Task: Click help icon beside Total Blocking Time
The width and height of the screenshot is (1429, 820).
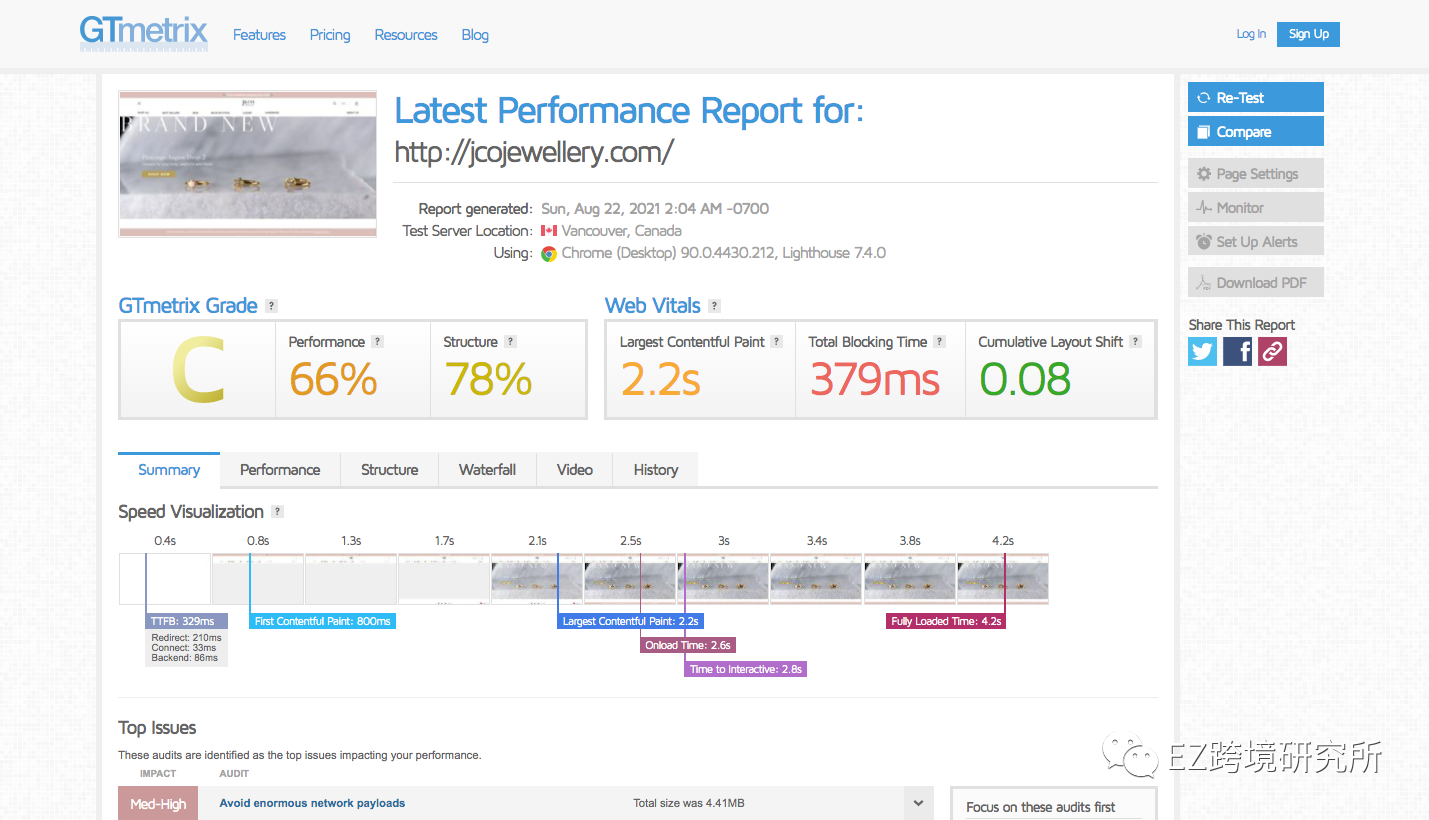Action: click(939, 341)
